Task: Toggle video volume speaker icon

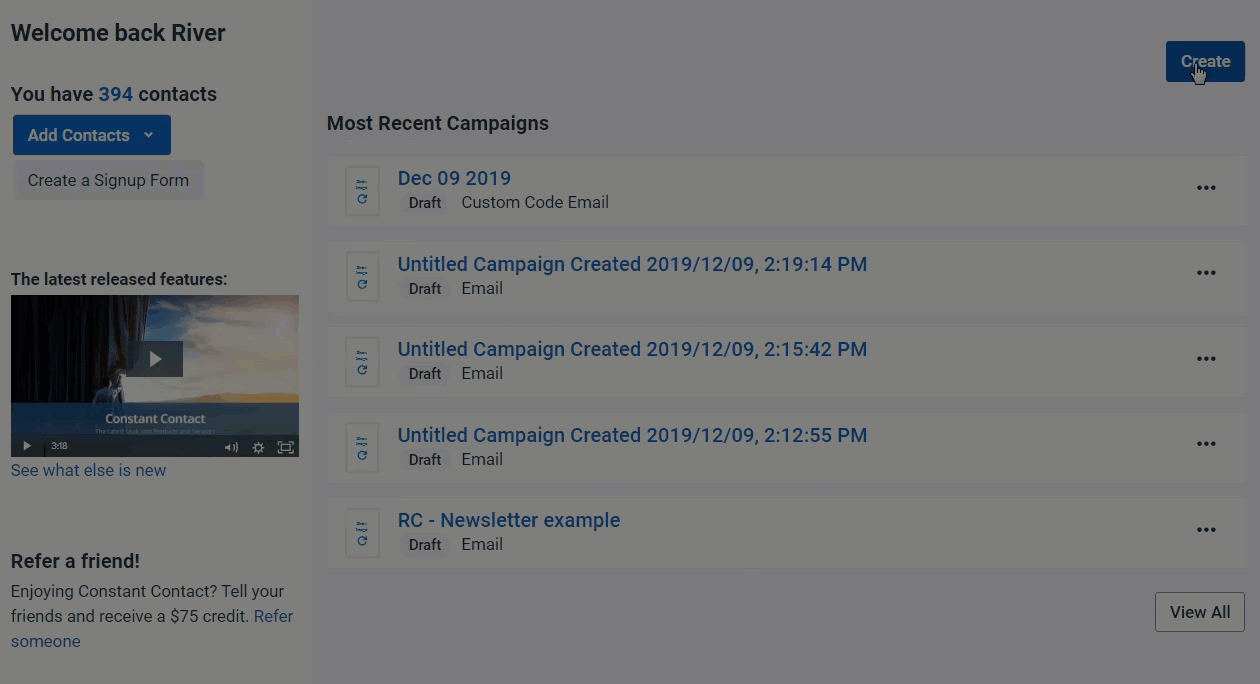Action: (x=231, y=447)
